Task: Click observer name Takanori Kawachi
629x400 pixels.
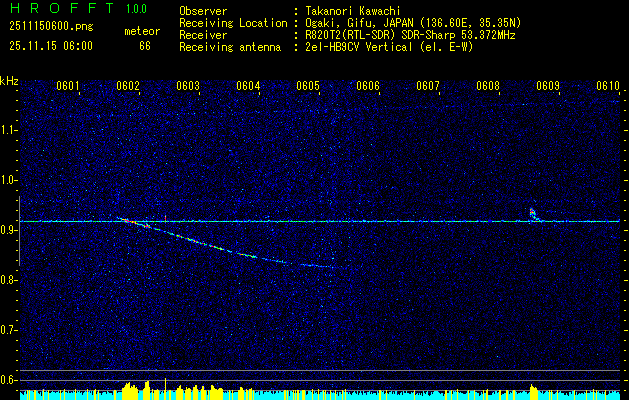Action: [x=353, y=11]
